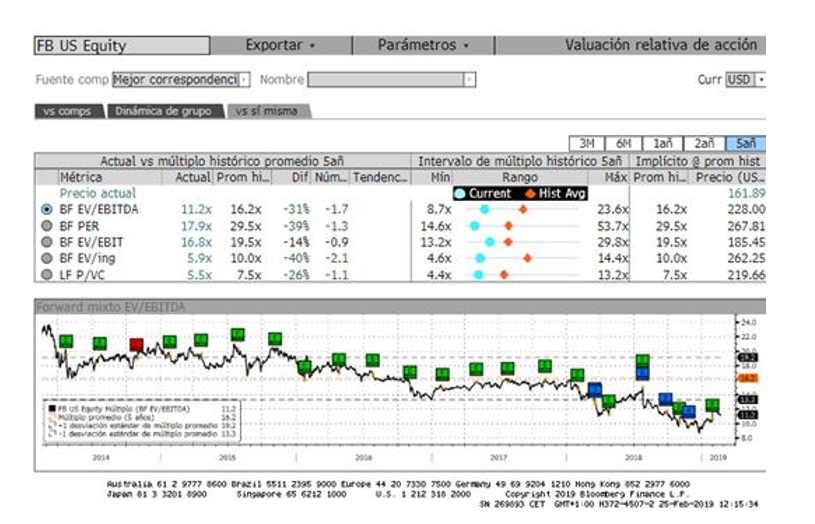Screen dimensions: 815x524
Task: Click Current dot in BF EV/EBIT range
Action: click(x=490, y=242)
